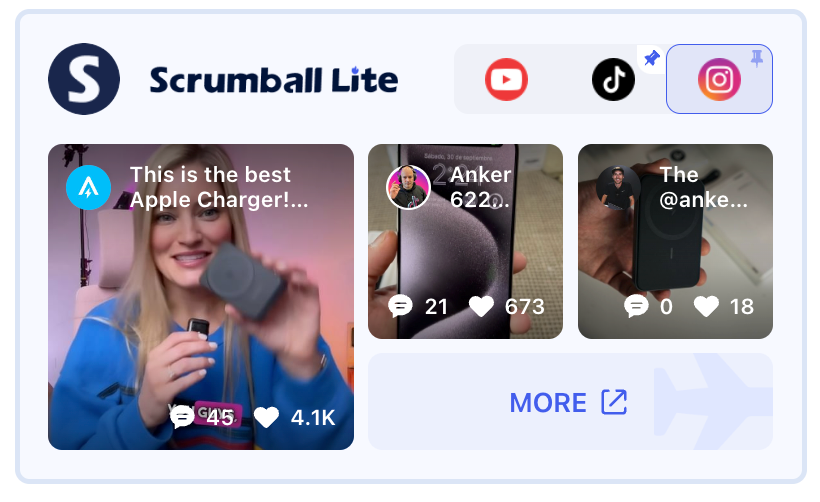Open the best Apple Charger video thumbnail

click(x=201, y=297)
